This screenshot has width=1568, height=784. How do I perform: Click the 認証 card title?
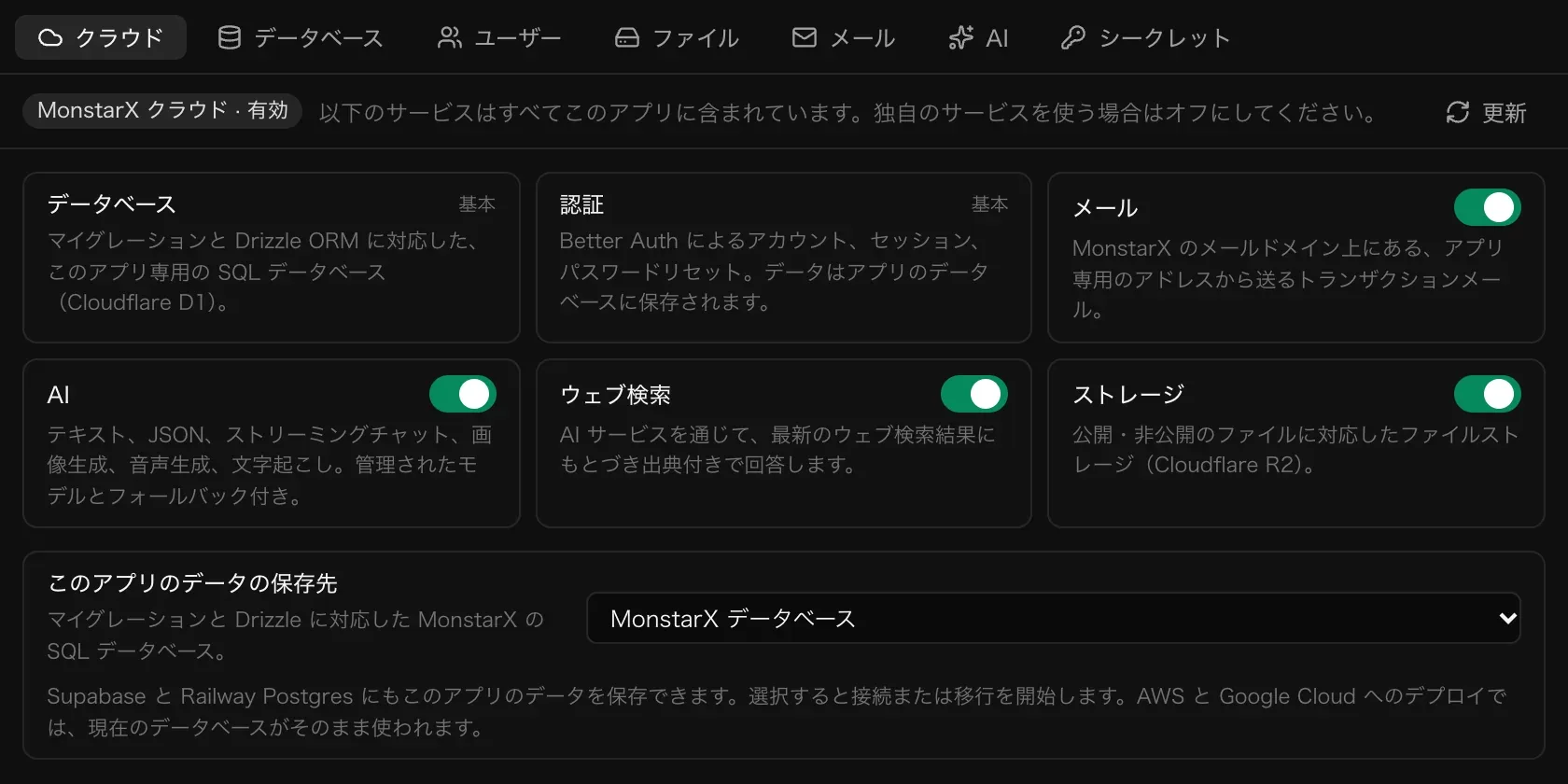[581, 204]
